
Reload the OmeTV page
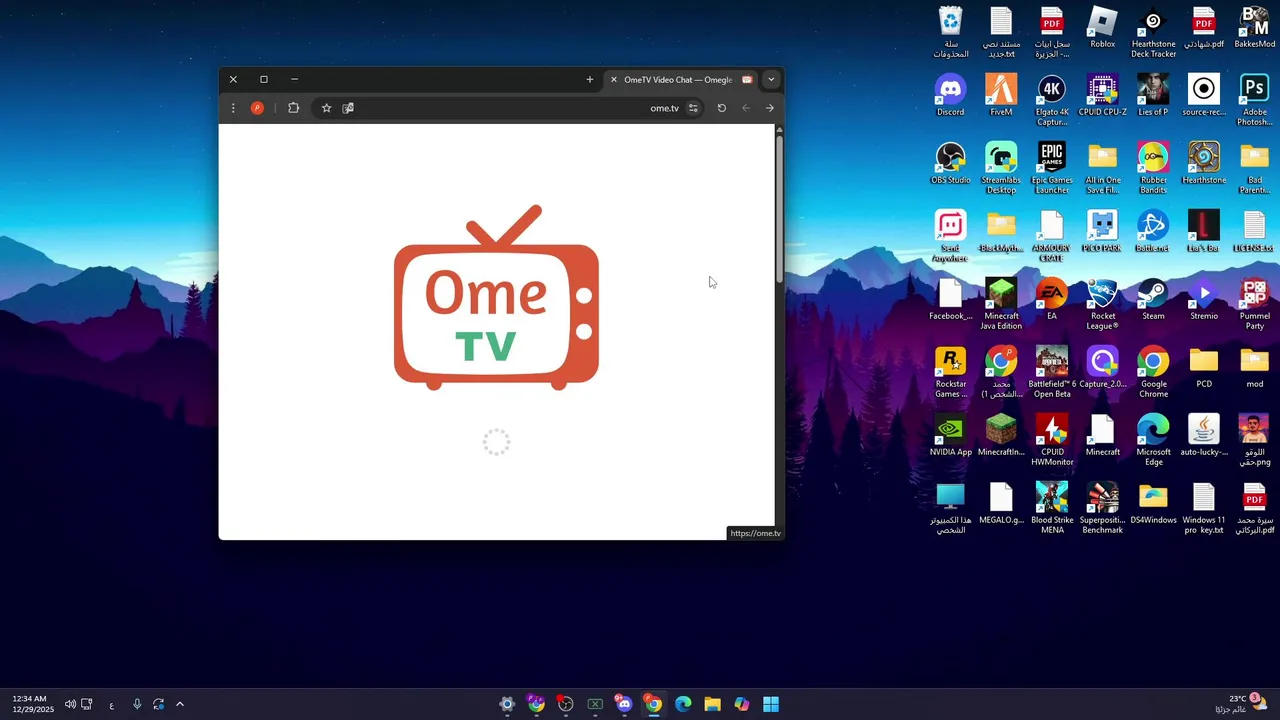(721, 108)
